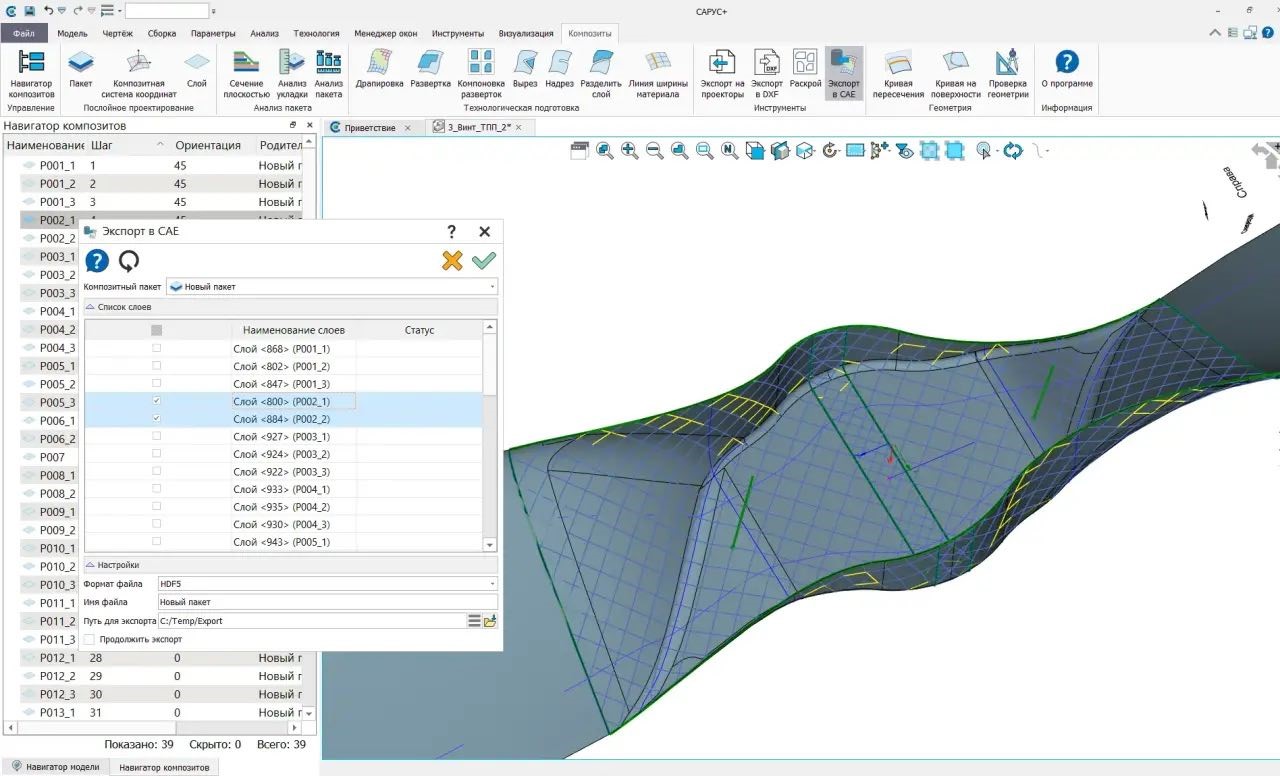Open the Приветствие document tab
This screenshot has height=776, width=1280.
tap(369, 128)
